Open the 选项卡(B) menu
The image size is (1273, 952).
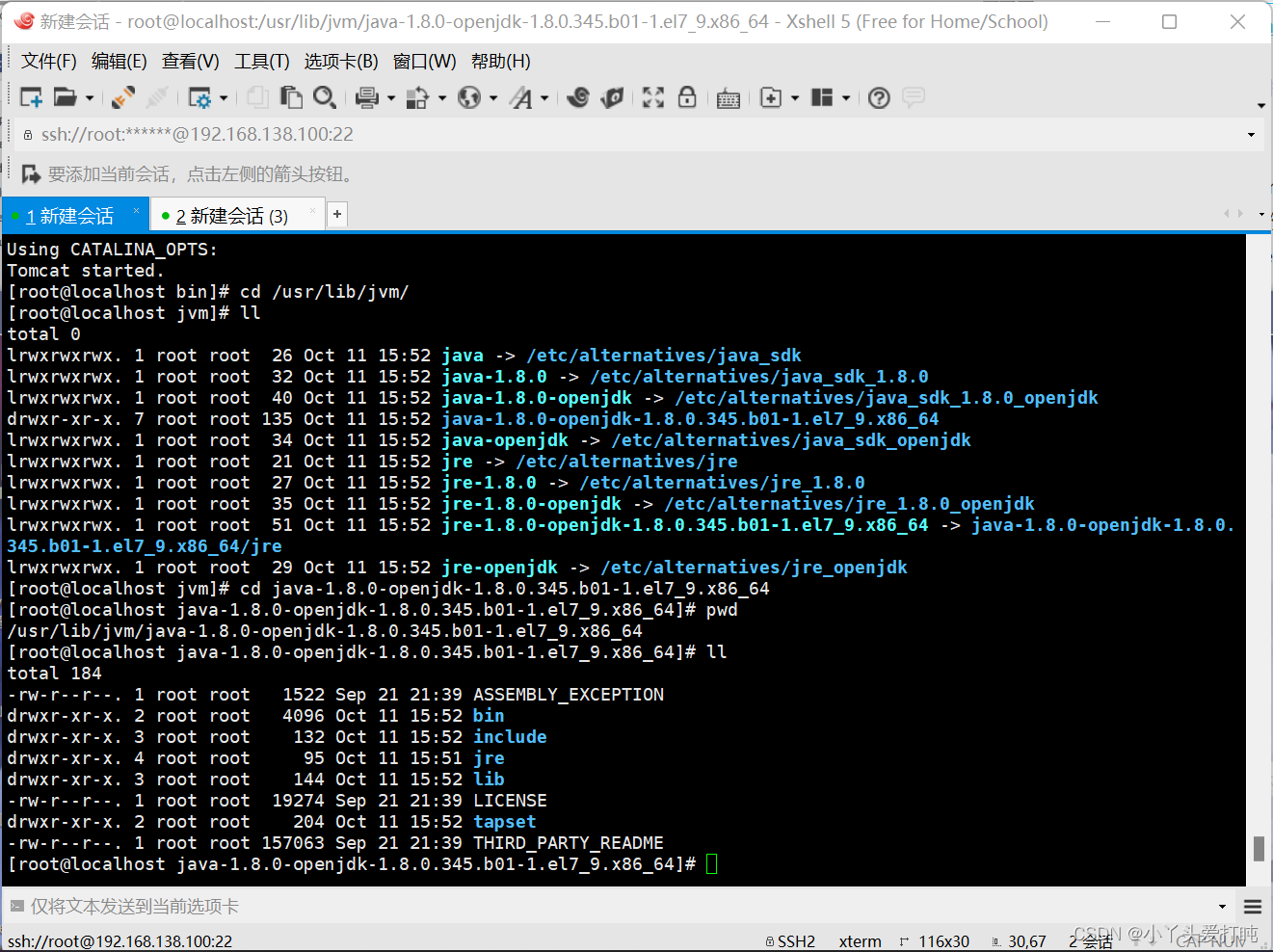pyautogui.click(x=341, y=62)
